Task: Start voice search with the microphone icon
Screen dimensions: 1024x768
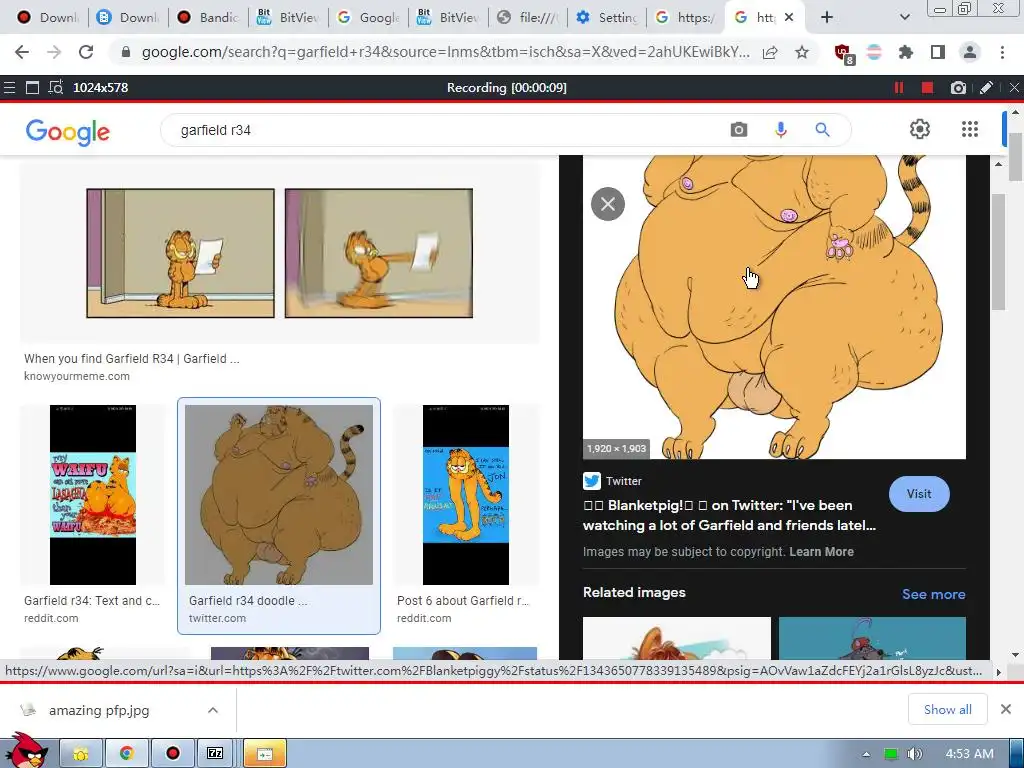Action: [780, 130]
